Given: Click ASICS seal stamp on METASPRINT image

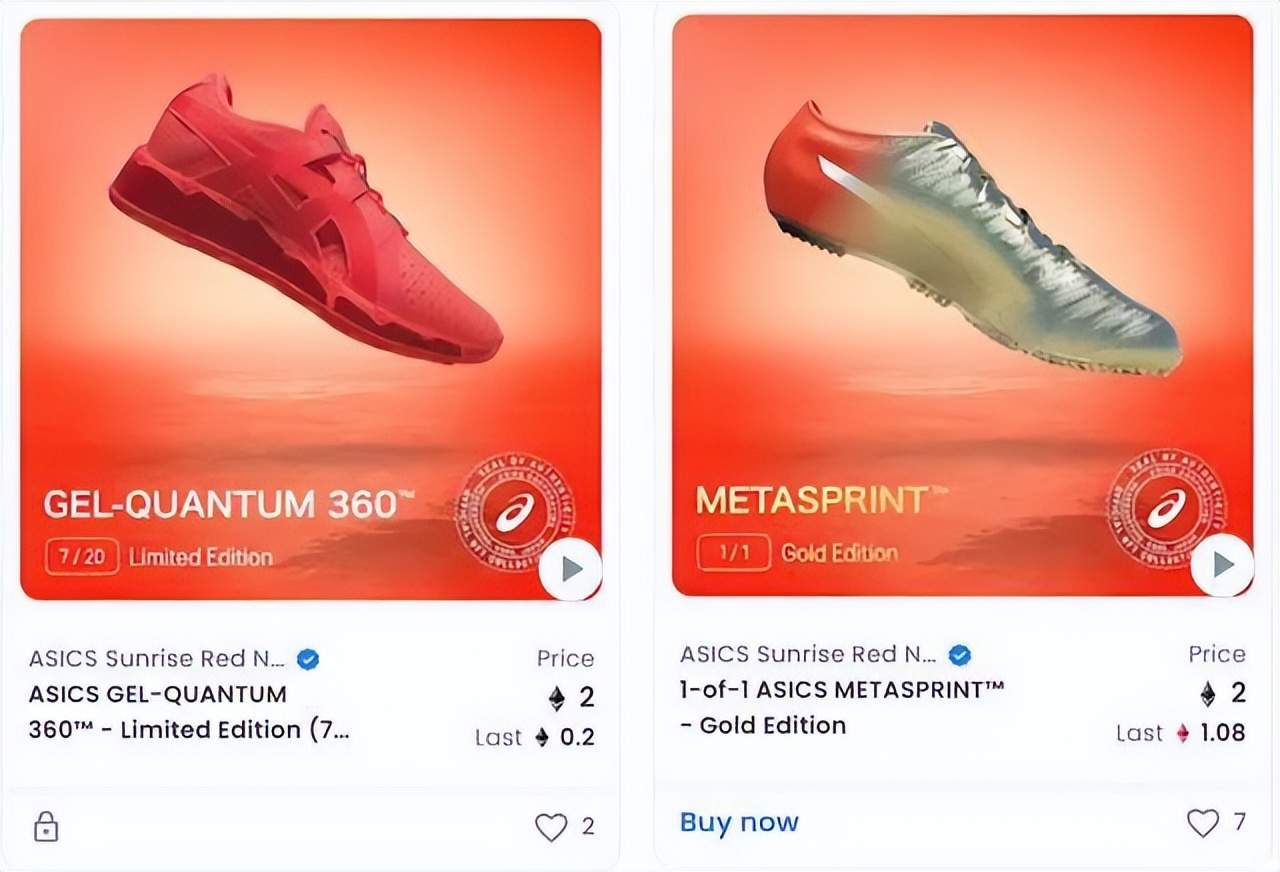Looking at the screenshot, I should tap(1165, 510).
